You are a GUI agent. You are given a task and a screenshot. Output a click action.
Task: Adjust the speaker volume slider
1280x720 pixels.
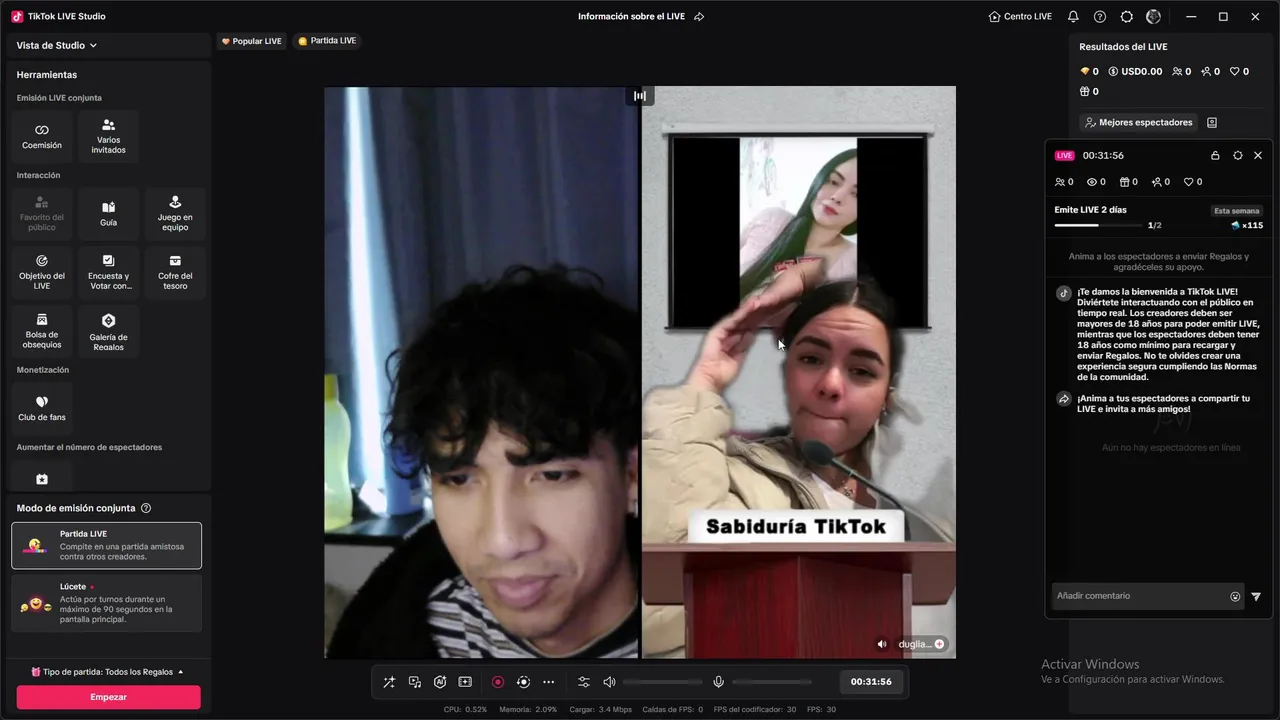click(x=662, y=682)
